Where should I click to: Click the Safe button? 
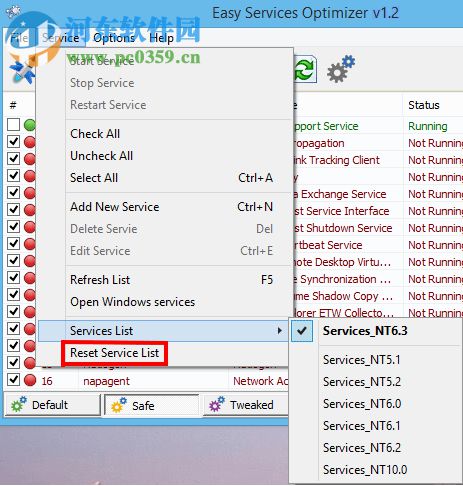coord(152,405)
